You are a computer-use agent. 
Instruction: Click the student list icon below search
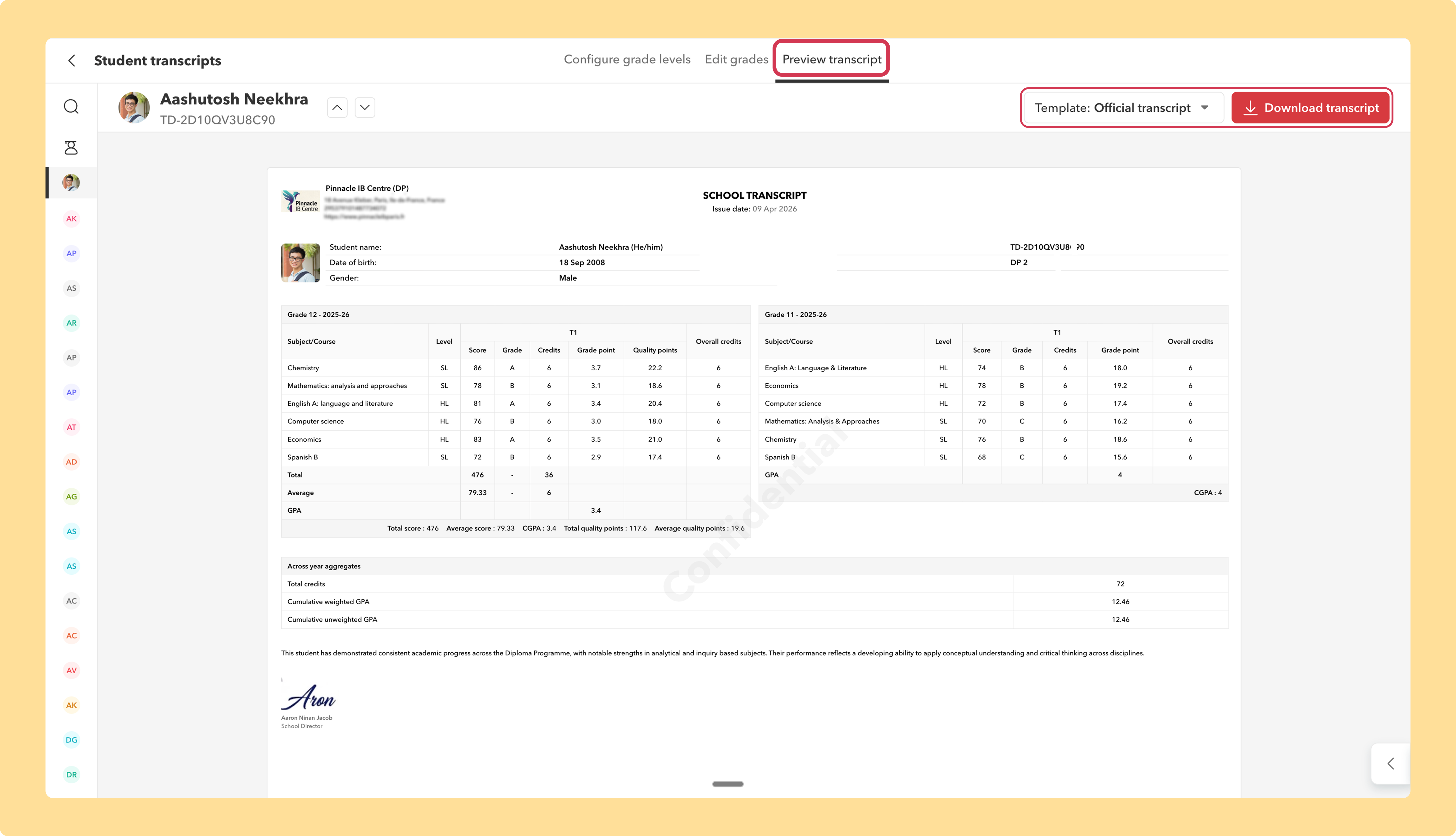[x=71, y=148]
